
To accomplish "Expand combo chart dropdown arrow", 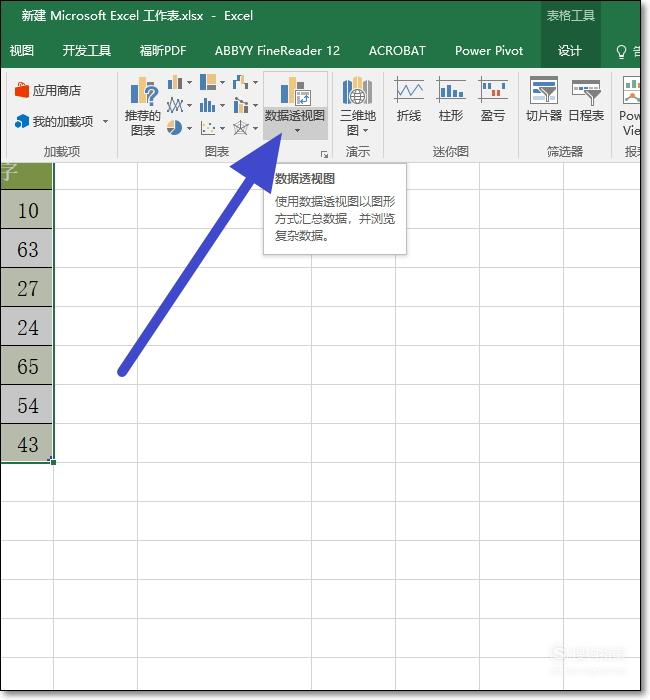I will [256, 106].
